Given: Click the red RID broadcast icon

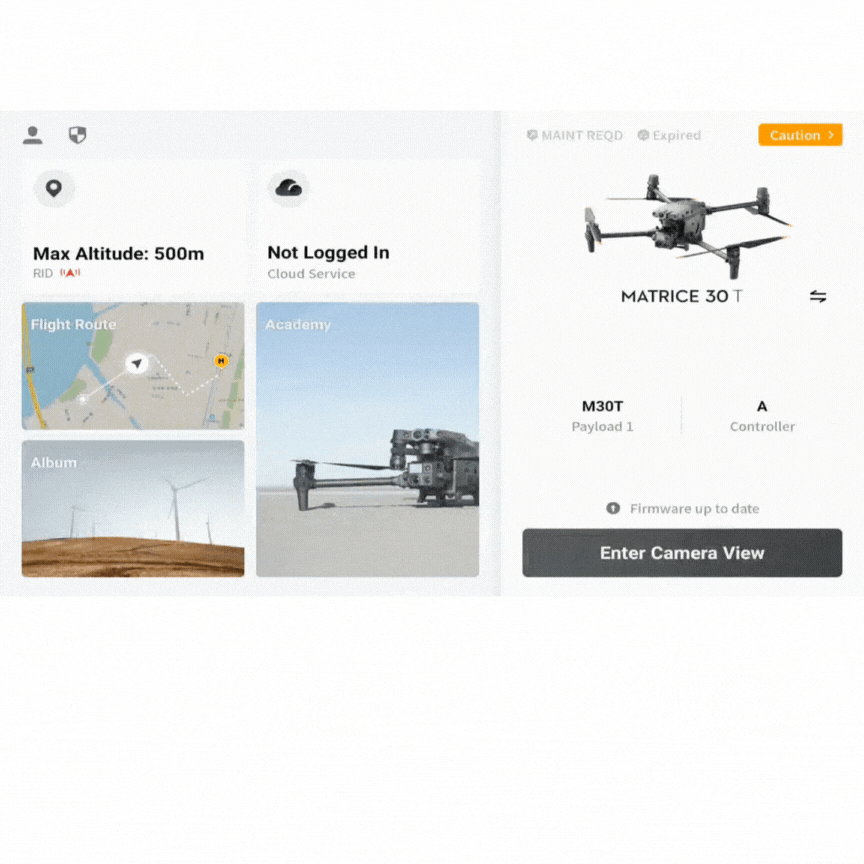Looking at the screenshot, I should 70,273.
